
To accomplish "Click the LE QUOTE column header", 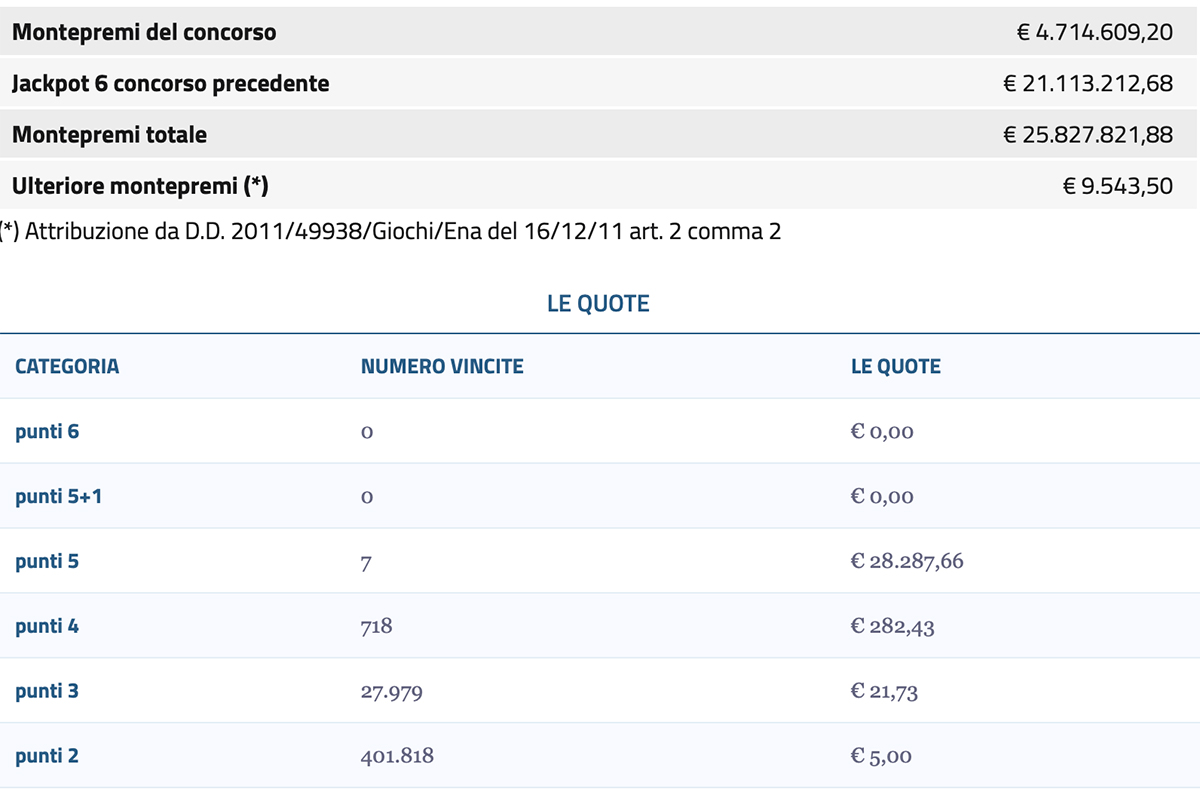I will point(895,366).
